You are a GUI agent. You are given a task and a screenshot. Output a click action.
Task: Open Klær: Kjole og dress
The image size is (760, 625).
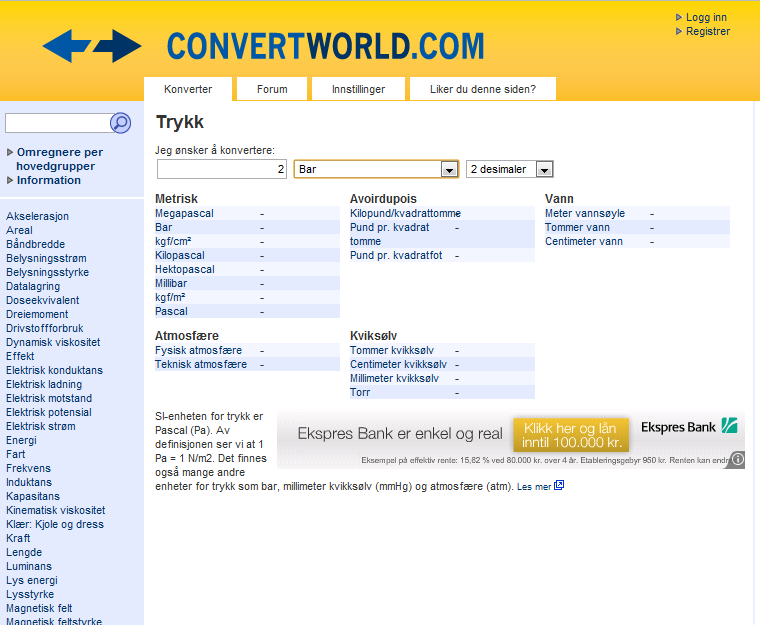tap(55, 525)
